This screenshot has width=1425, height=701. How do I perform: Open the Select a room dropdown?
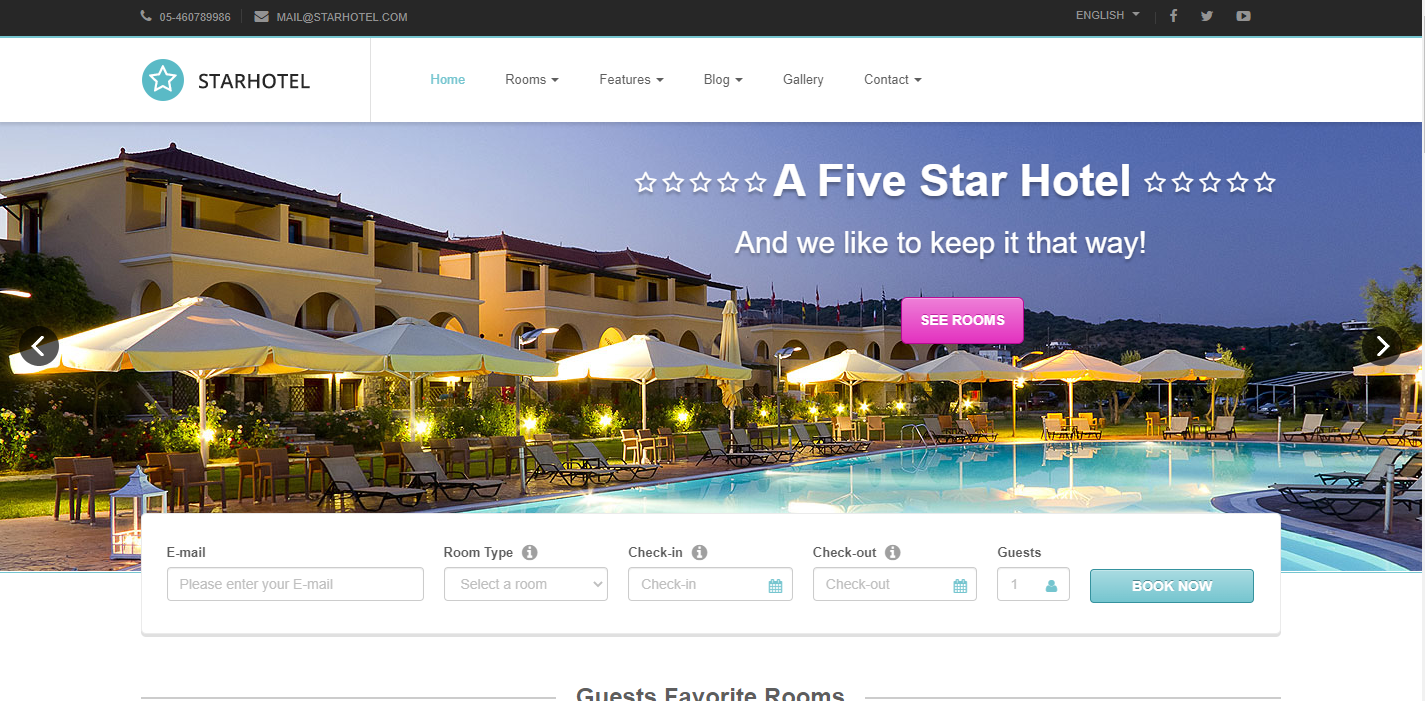click(x=526, y=584)
